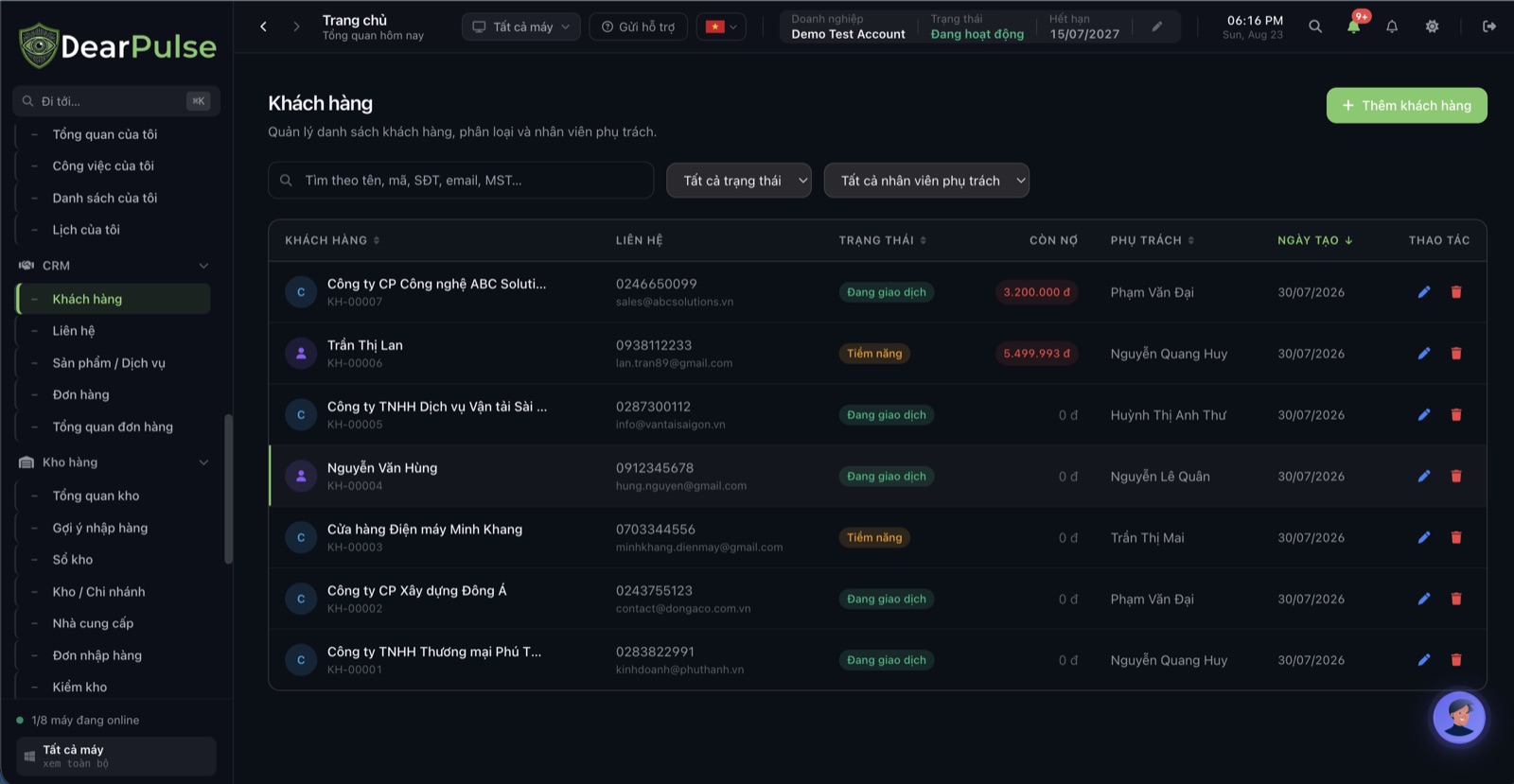1514x784 pixels.
Task: Open Tổng quan đơn hàng sidebar link
Action: [x=114, y=427]
